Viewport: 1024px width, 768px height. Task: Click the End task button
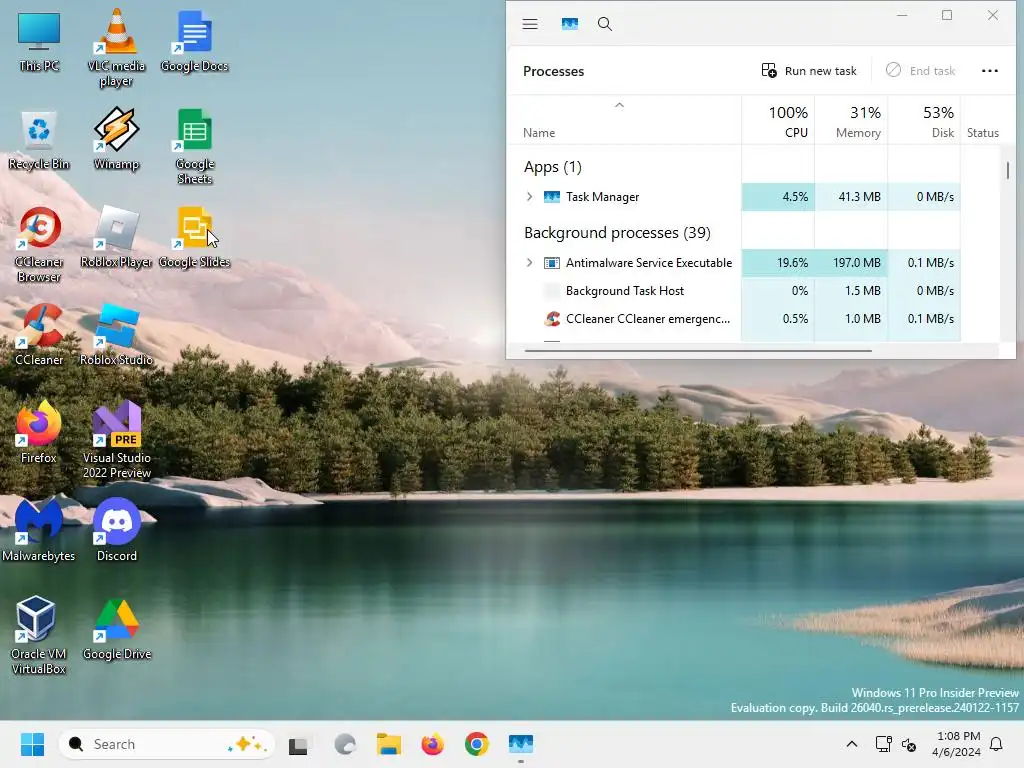(x=920, y=71)
